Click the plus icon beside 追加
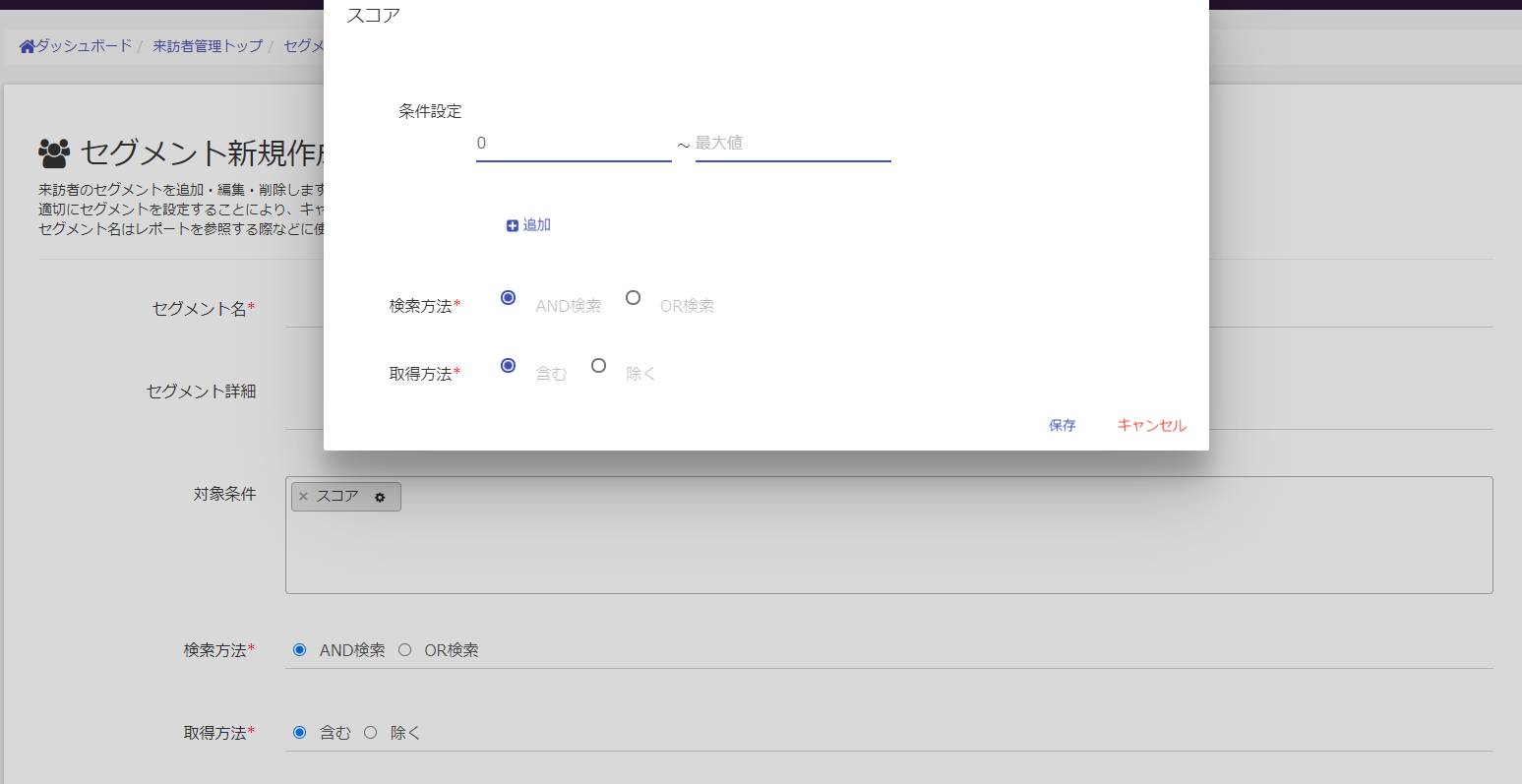The image size is (1522, 784). pyautogui.click(x=513, y=226)
